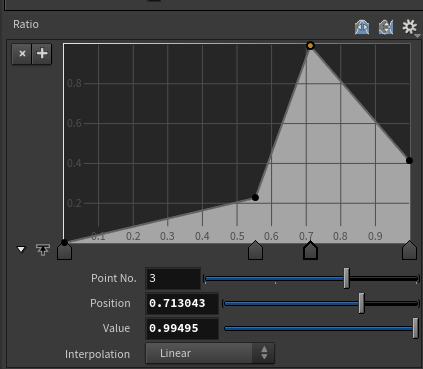Screen dimensions: 423x369
Task: Click the Position slider handle
Action: coord(361,303)
